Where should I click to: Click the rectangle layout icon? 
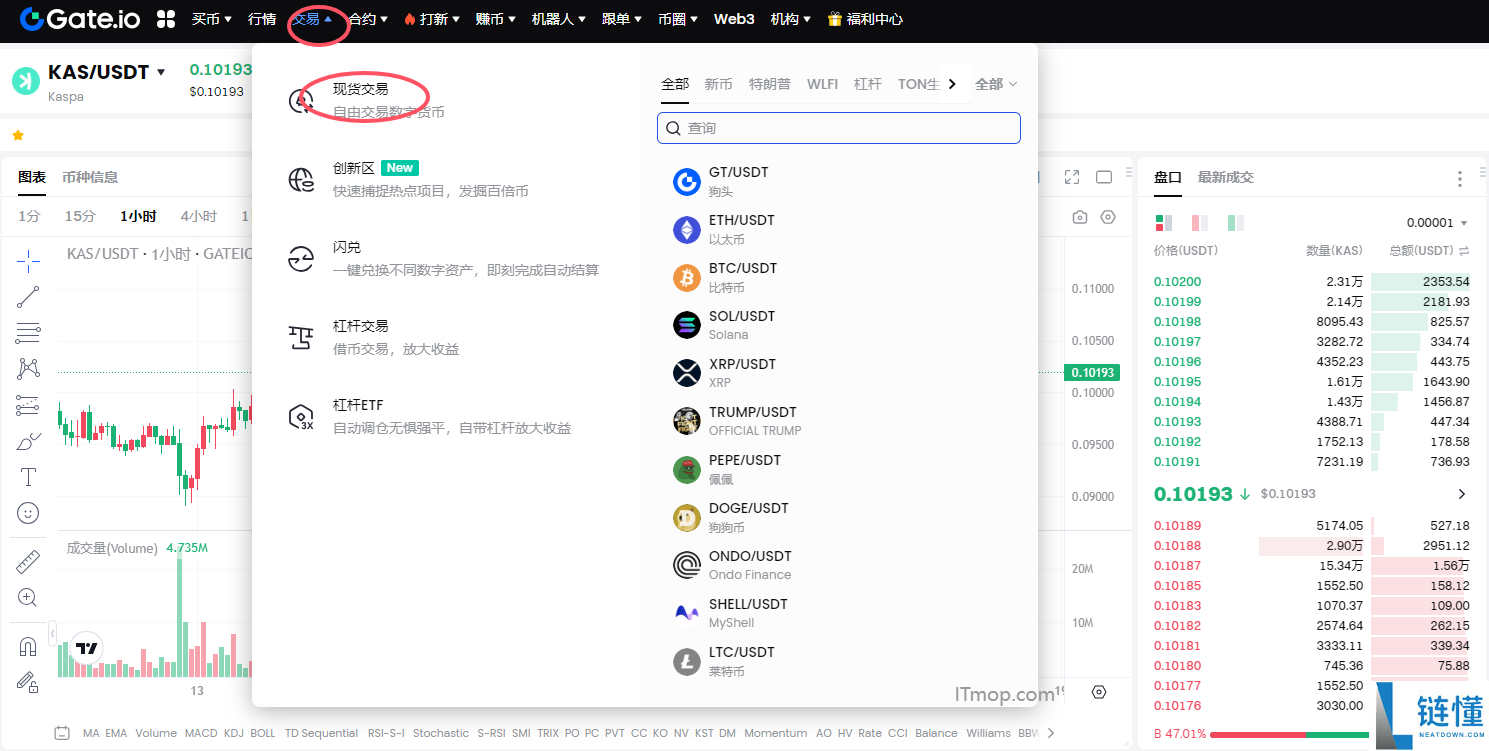tap(1104, 177)
